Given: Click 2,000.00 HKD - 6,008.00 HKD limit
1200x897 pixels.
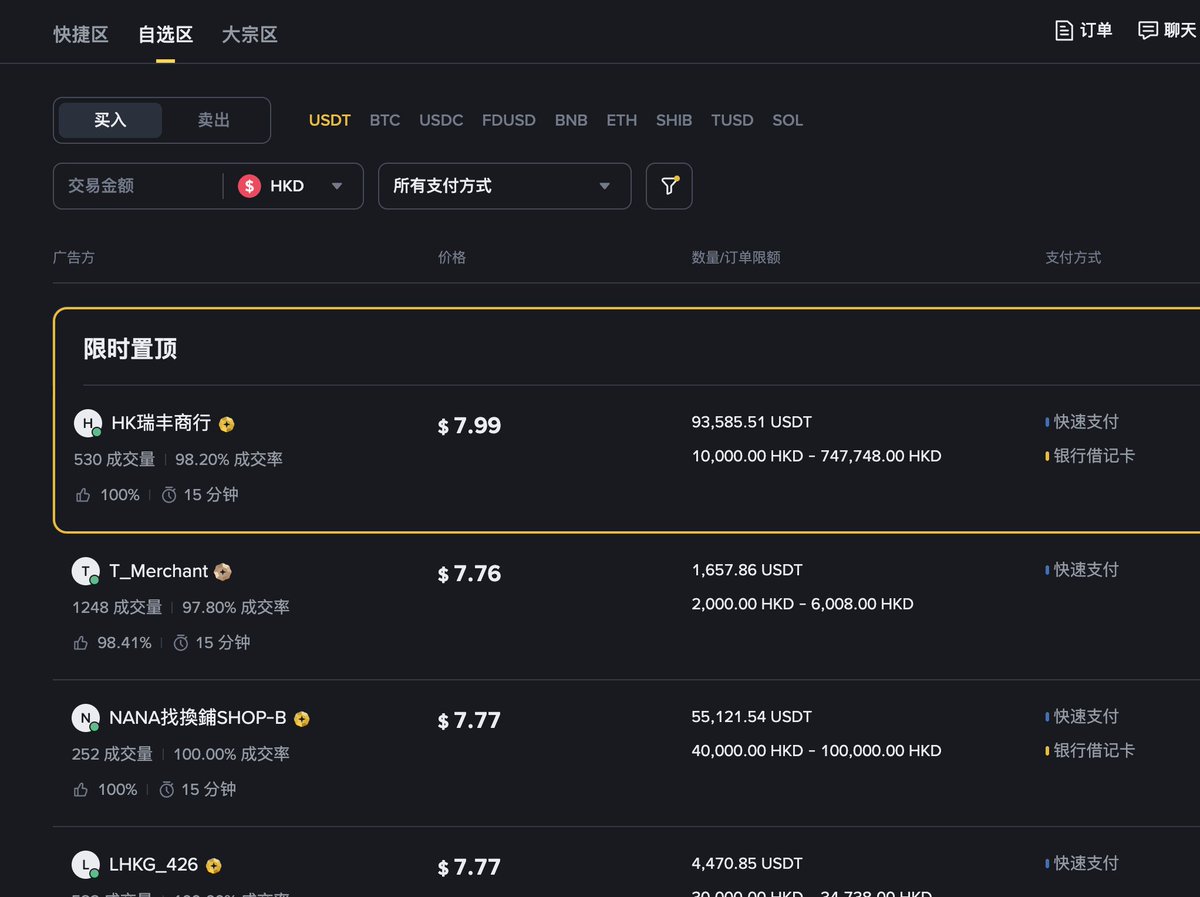Looking at the screenshot, I should pos(802,604).
